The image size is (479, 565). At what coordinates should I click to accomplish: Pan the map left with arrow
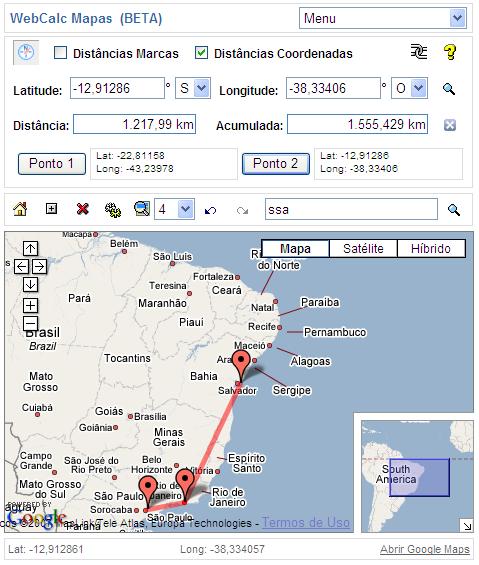coord(22,266)
